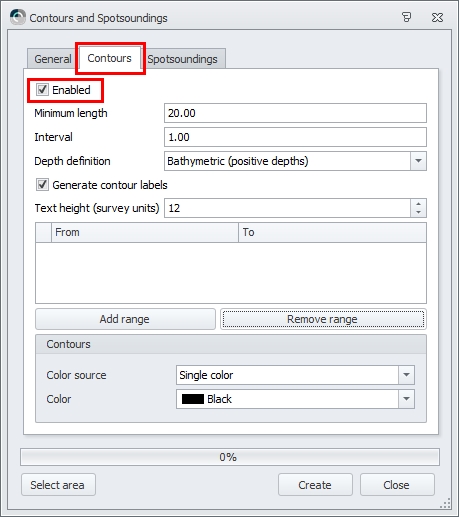Click the Text height value field
The height and width of the screenshot is (517, 459).
287,208
